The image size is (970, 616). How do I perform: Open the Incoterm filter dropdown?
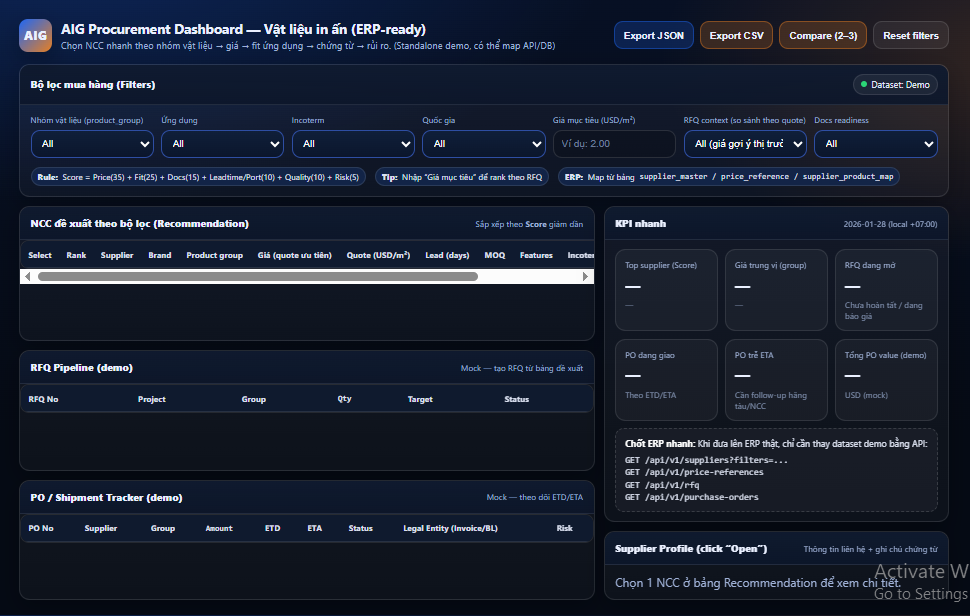352,144
